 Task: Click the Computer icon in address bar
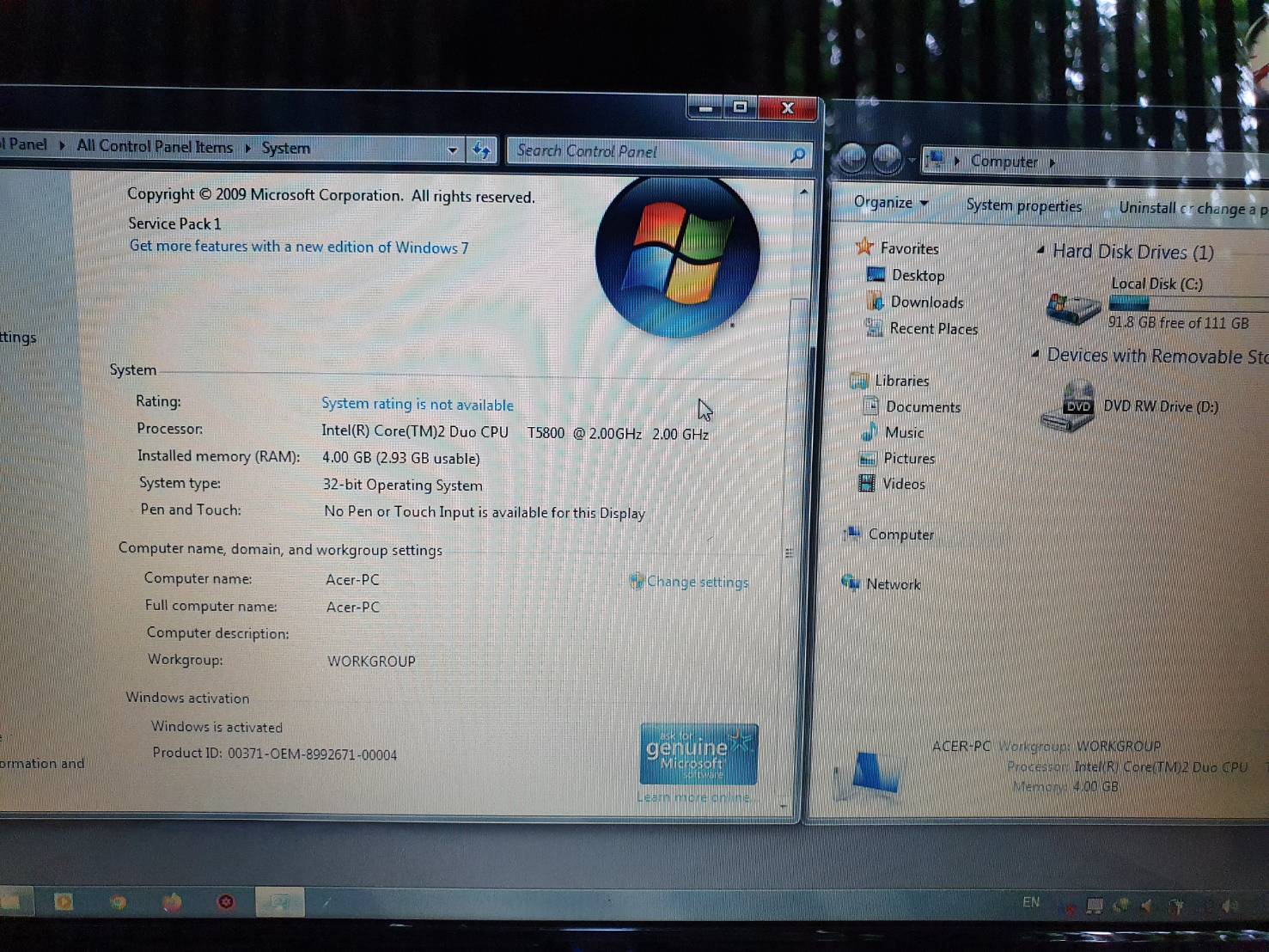pyautogui.click(x=936, y=160)
